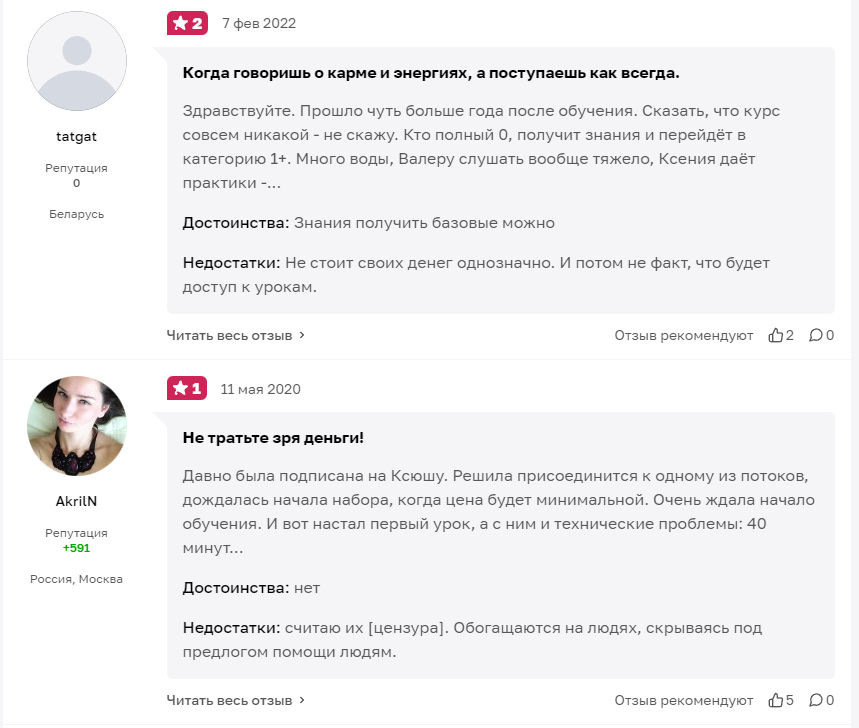Open tatgat's default avatar picture
859x728 pixels.
76,61
